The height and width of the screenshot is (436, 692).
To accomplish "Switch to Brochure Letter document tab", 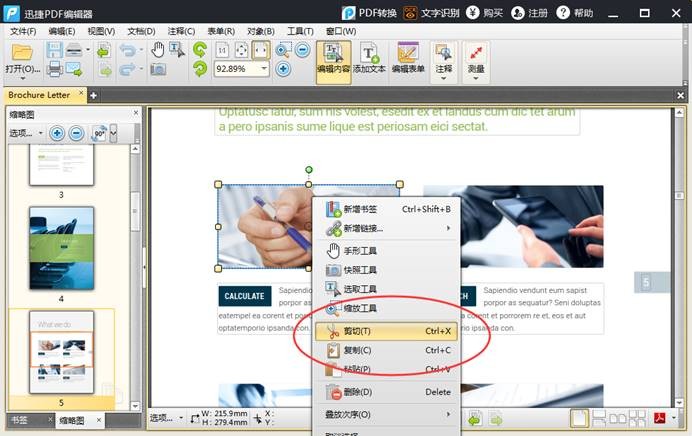I will pos(39,95).
